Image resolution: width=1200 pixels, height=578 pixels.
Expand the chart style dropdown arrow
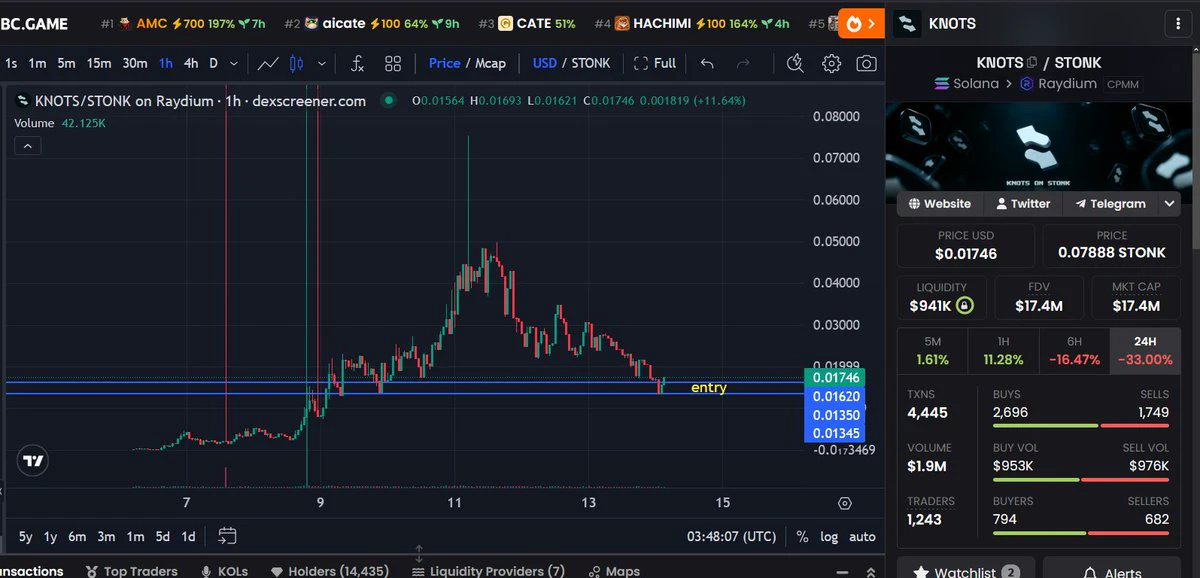coord(320,63)
